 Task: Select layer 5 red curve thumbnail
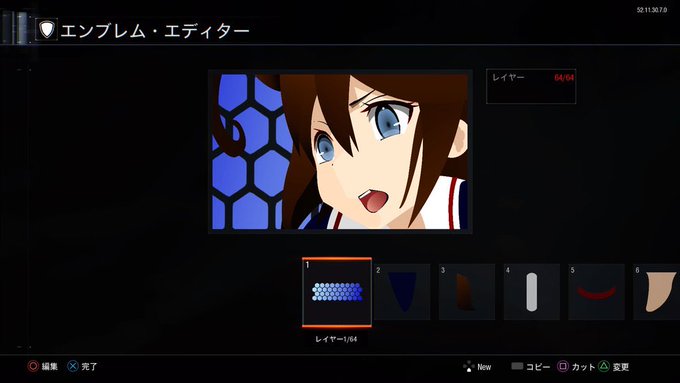(x=596, y=292)
